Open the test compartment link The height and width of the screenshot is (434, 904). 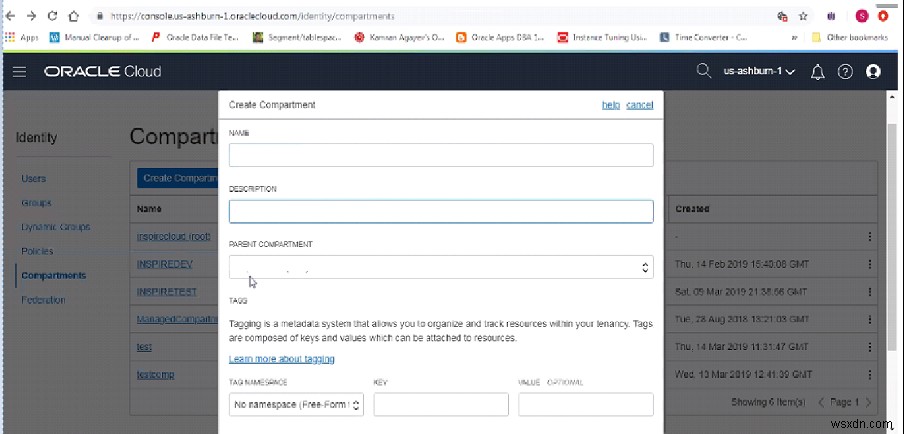coord(144,347)
